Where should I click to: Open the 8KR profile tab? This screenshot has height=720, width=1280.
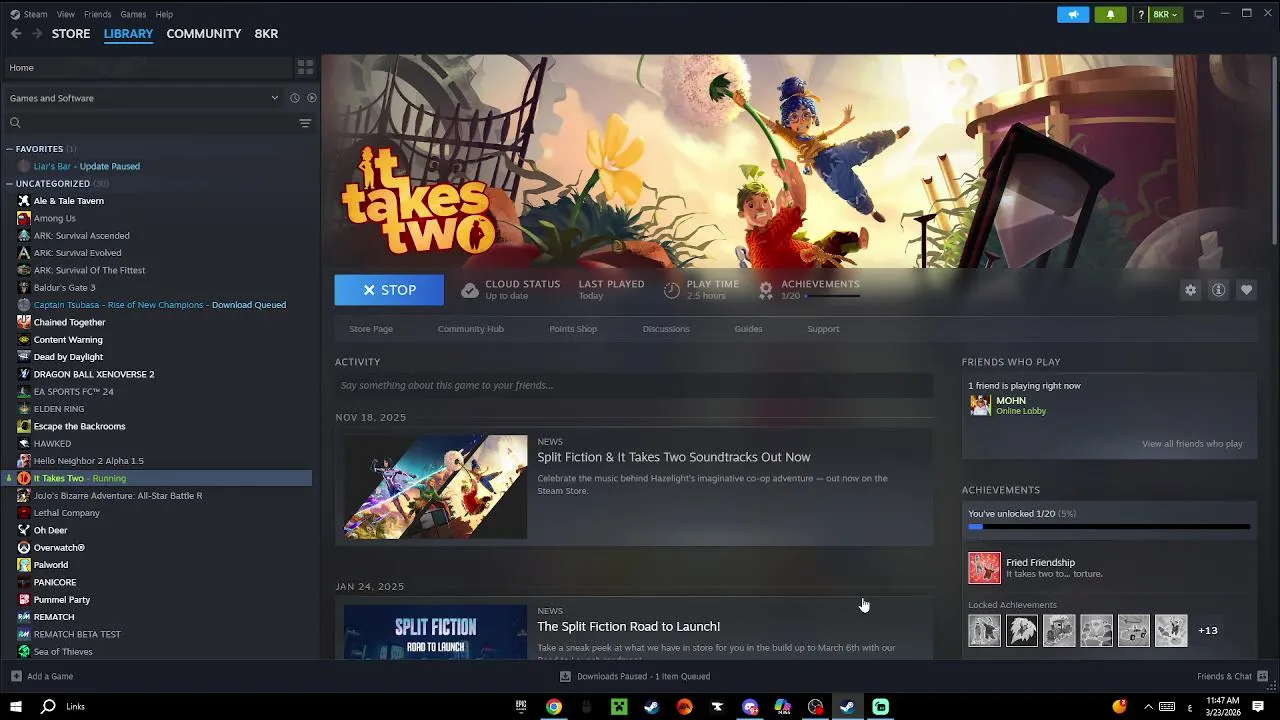(266, 33)
